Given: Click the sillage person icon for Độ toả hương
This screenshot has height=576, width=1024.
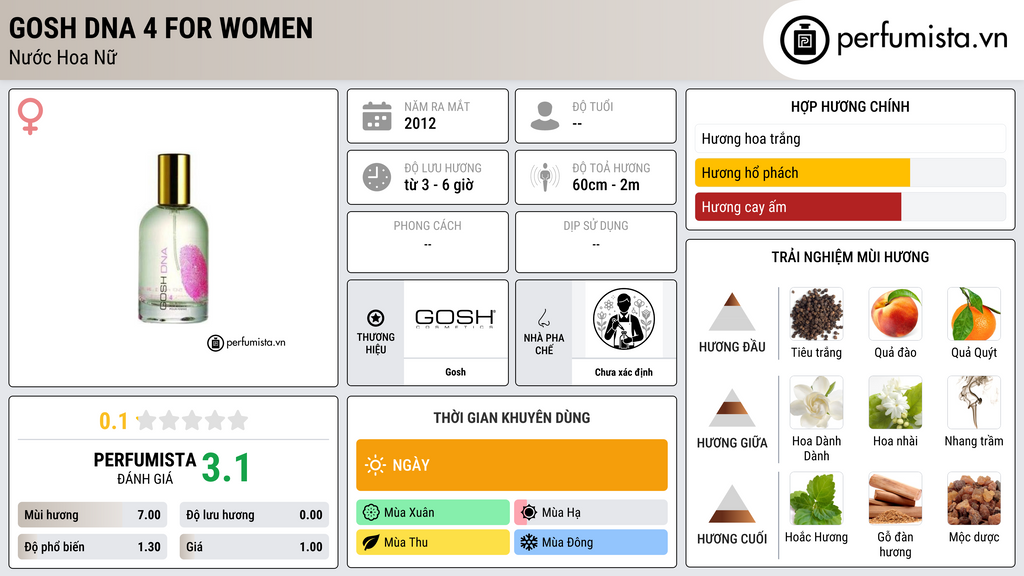Looking at the screenshot, I should coord(545,177).
